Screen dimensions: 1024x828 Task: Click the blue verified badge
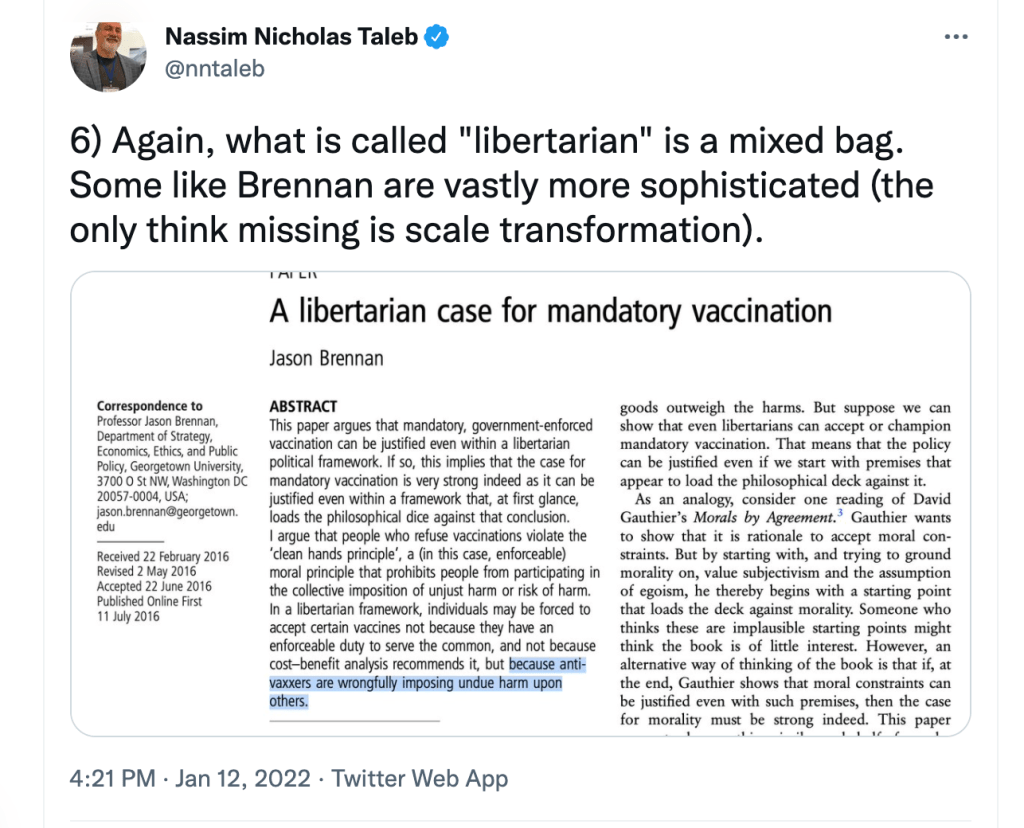(x=436, y=38)
